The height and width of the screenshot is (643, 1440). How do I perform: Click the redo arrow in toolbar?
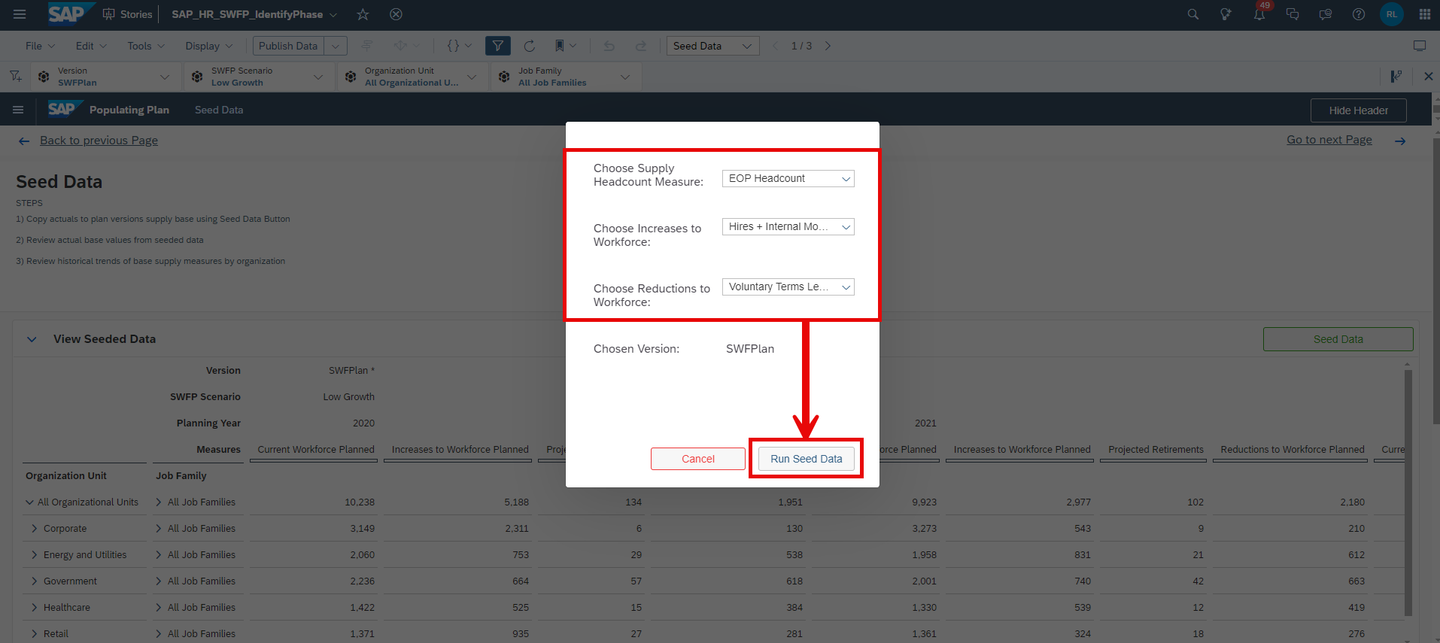(641, 46)
